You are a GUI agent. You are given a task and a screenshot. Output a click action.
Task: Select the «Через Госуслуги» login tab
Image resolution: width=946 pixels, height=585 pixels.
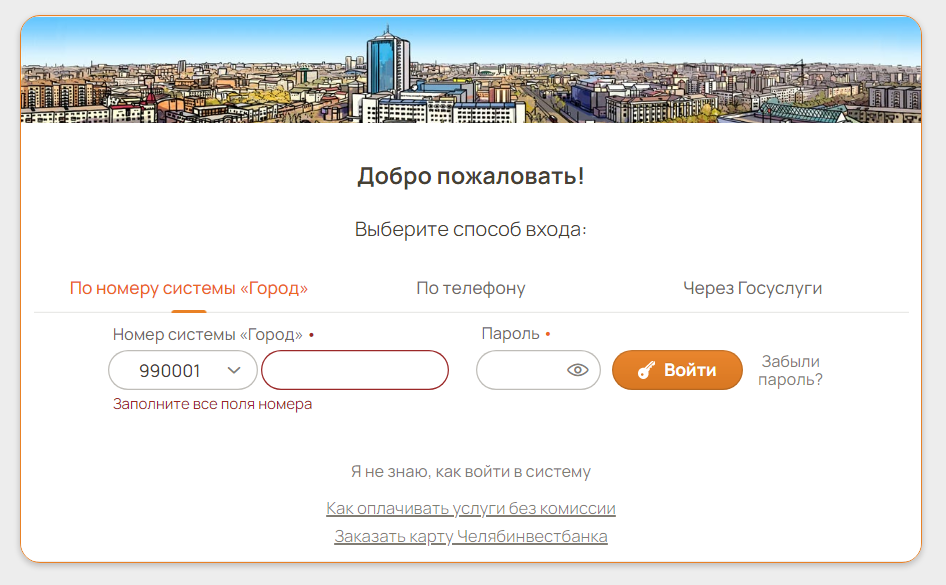click(752, 288)
